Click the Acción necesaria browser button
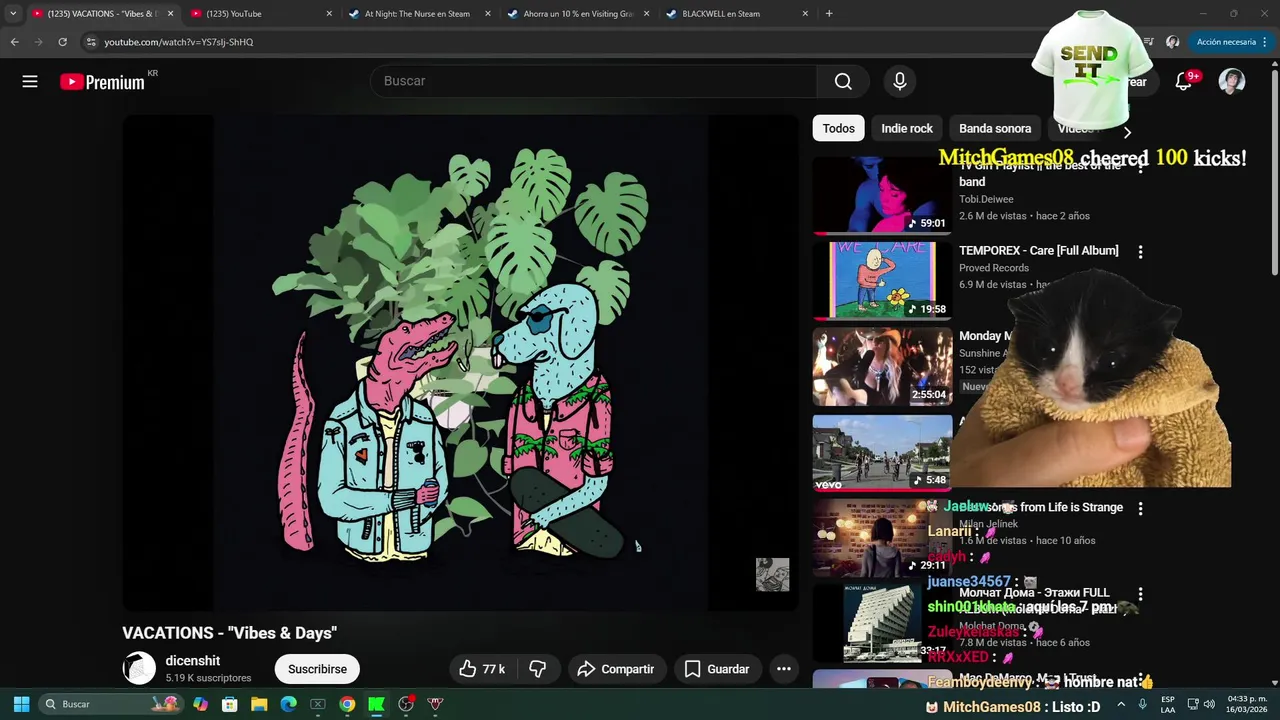This screenshot has height=720, width=1280. tap(1232, 42)
